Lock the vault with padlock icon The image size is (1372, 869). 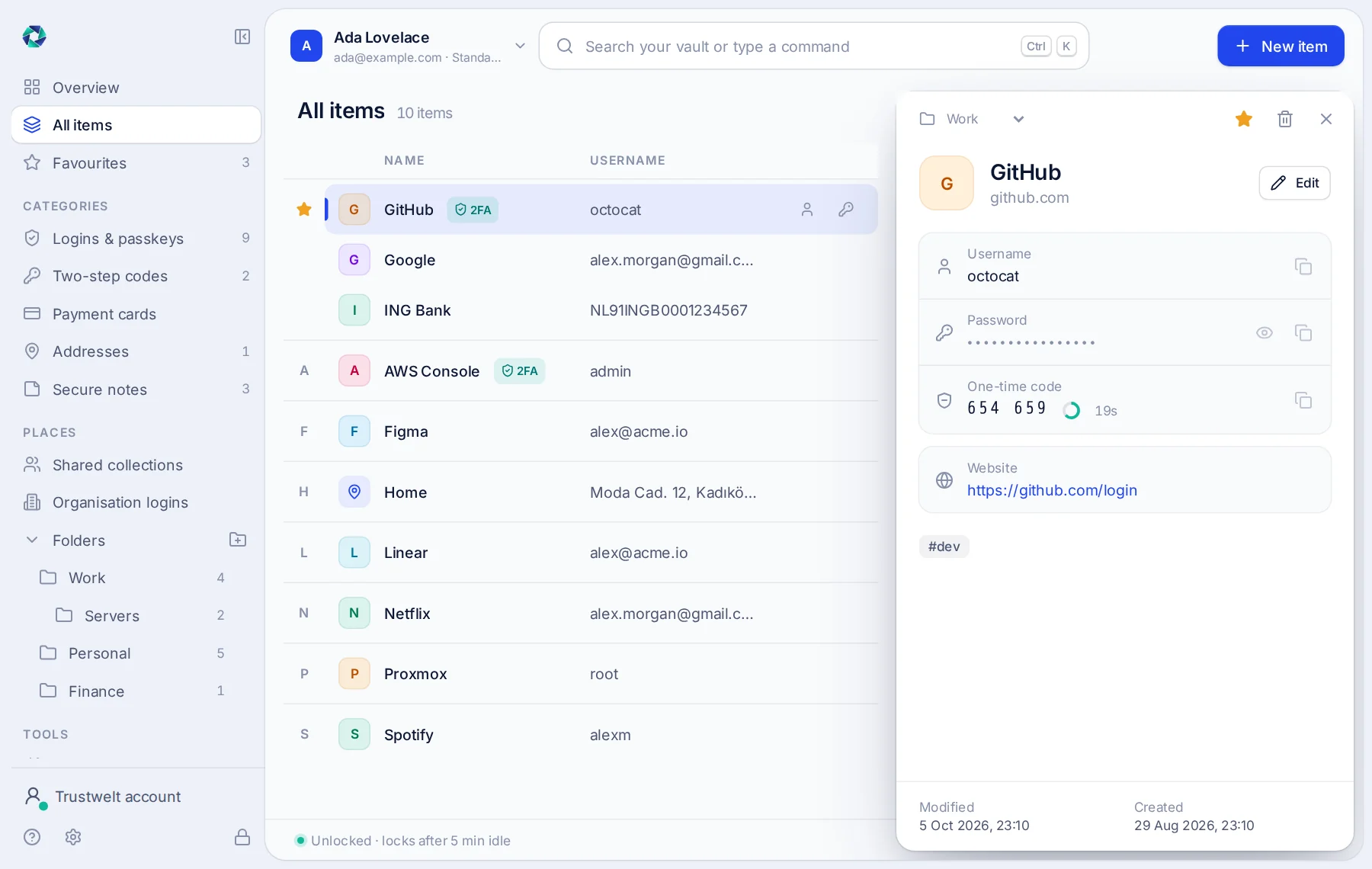click(x=242, y=837)
